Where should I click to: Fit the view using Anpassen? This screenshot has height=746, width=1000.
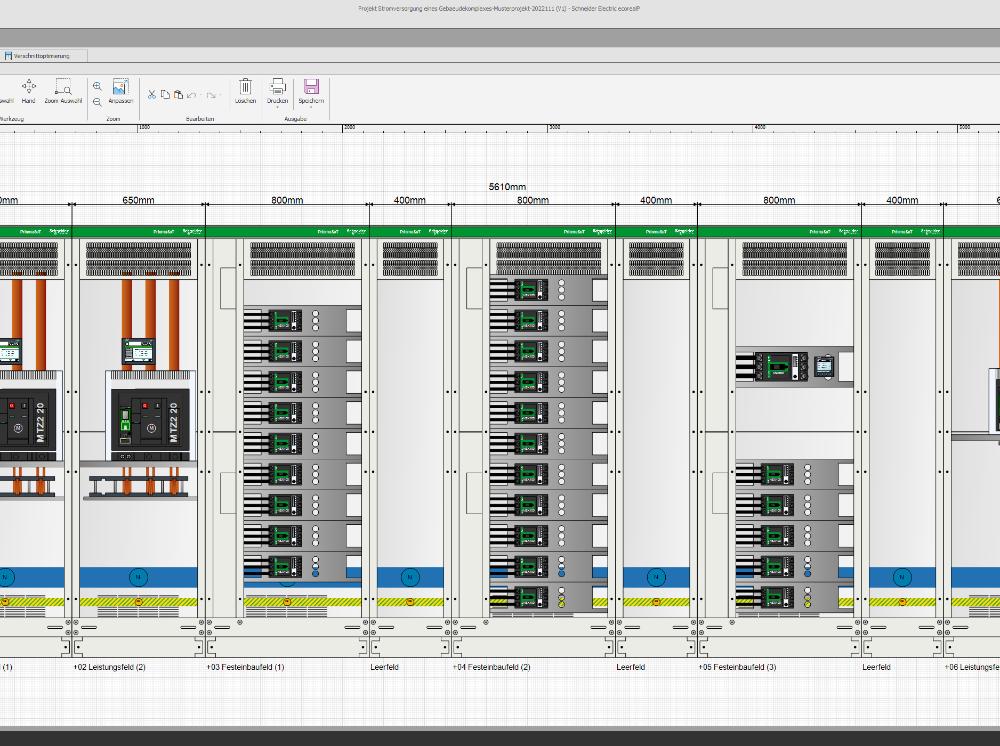[x=121, y=91]
